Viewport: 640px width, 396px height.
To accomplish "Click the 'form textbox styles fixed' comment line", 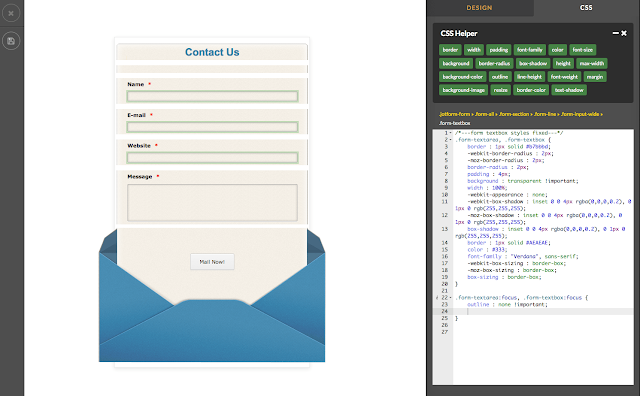I will pyautogui.click(x=509, y=133).
